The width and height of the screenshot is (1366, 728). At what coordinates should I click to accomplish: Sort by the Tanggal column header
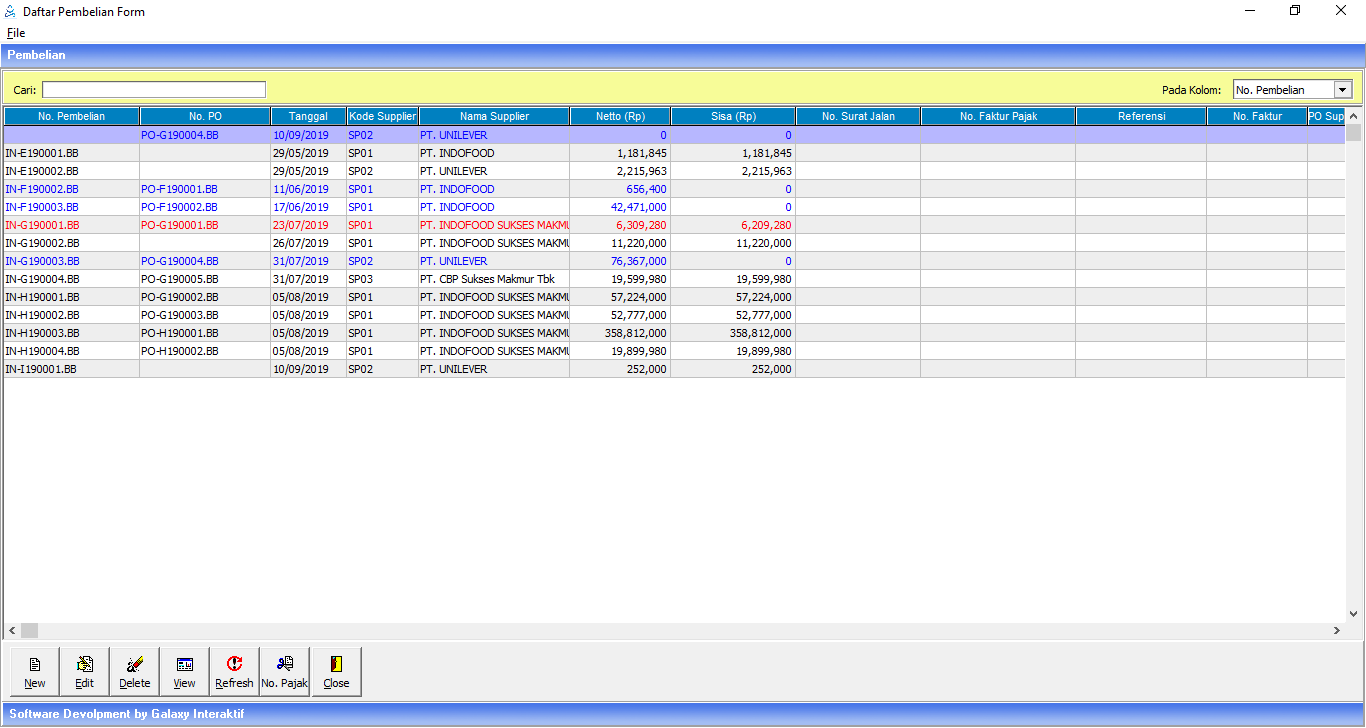[308, 116]
